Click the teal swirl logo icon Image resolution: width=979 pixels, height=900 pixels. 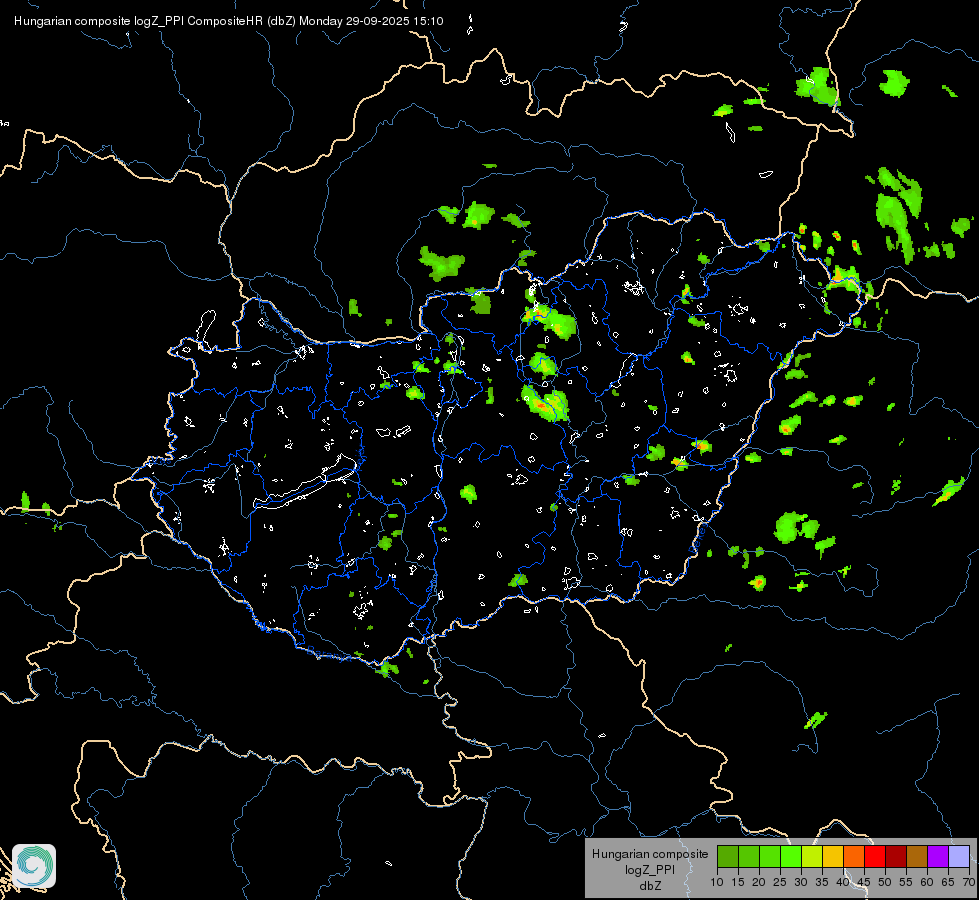tap(34, 866)
